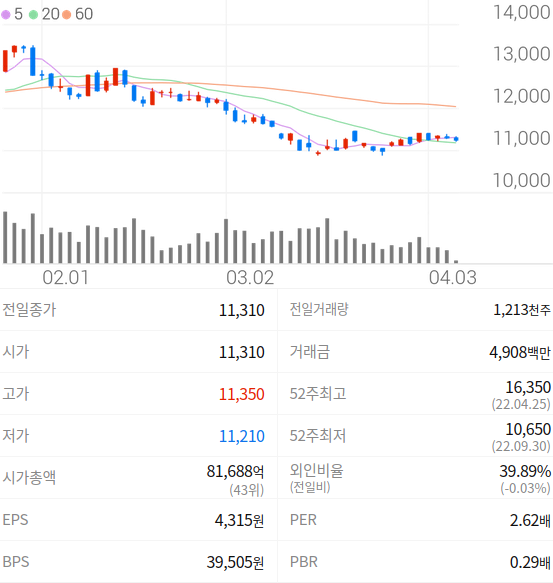Click the 4,908백만 trading value

point(520,352)
